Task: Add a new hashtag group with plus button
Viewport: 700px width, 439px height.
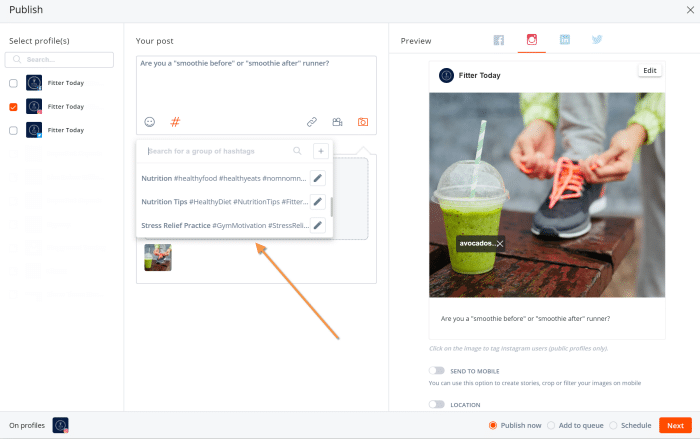Action: (x=320, y=151)
